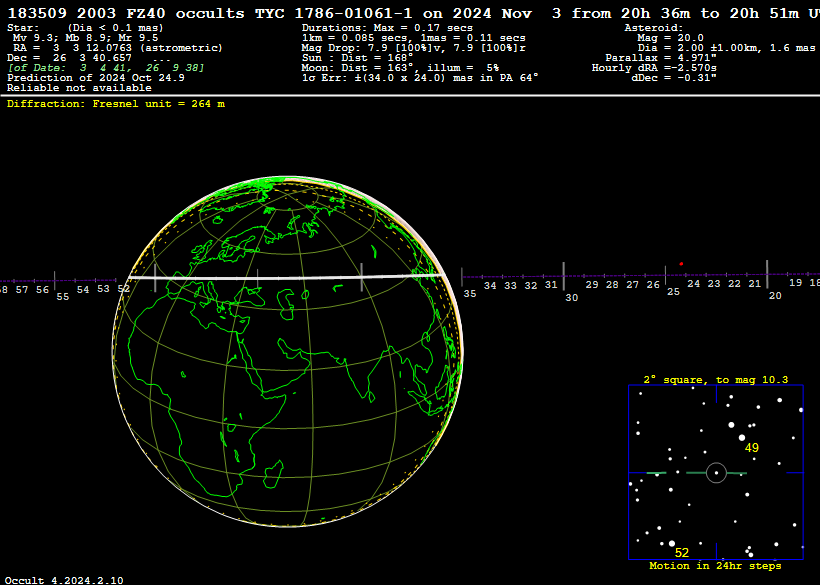Click the 'dDec = -0.31"' value

(x=674, y=78)
